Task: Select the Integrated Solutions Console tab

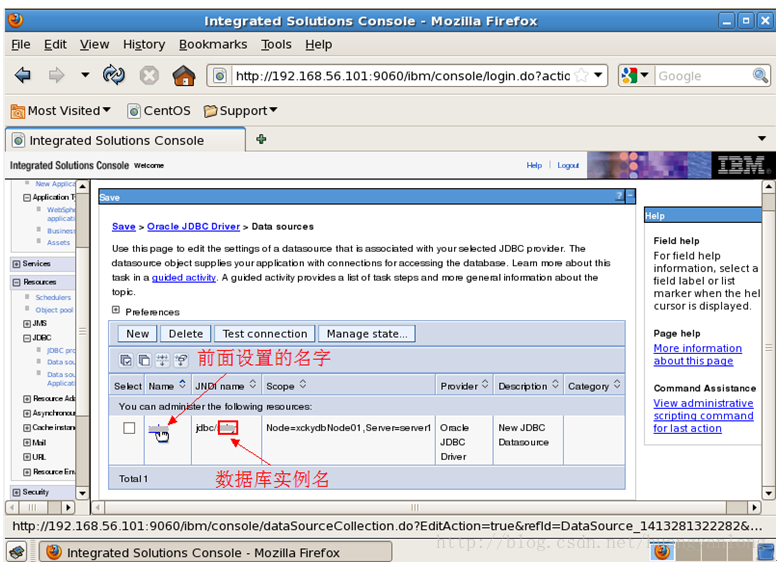Action: pos(125,140)
